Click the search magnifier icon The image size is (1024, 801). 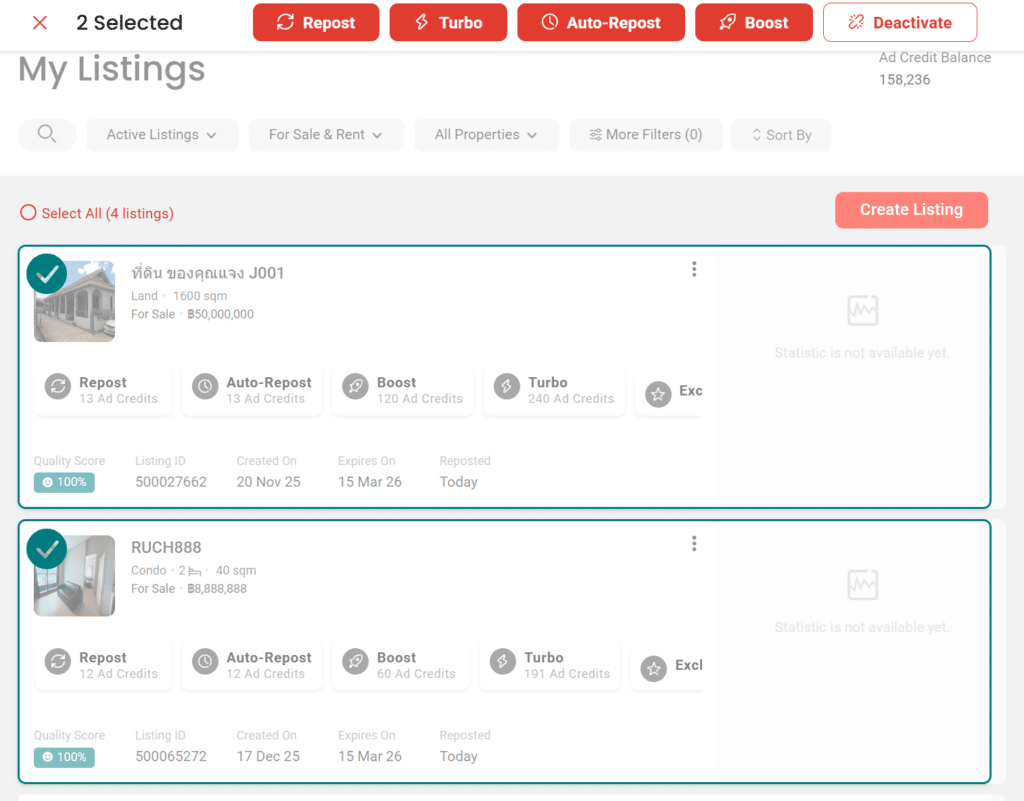click(x=47, y=134)
